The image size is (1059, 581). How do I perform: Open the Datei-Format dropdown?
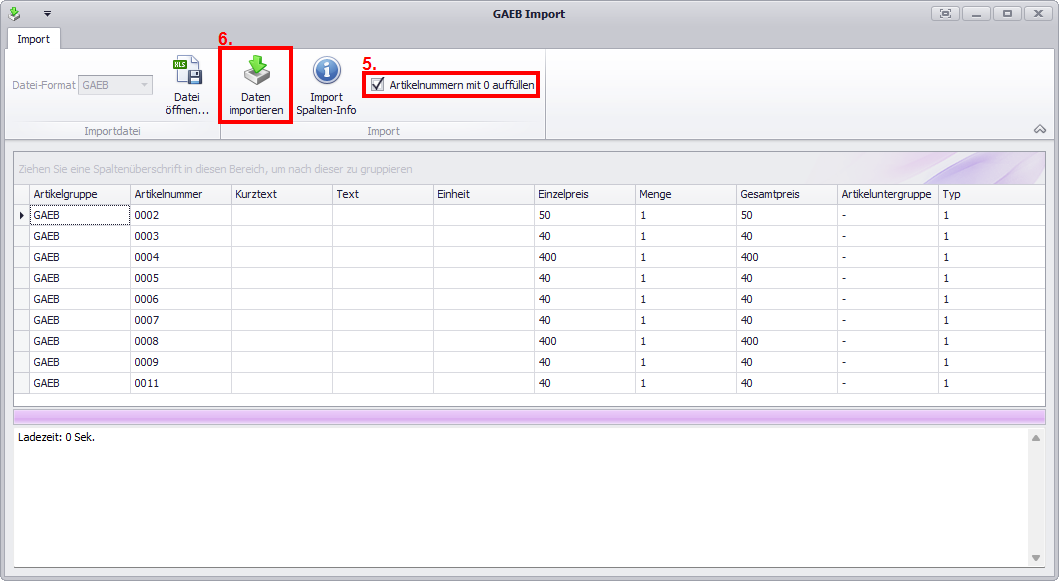tap(144, 86)
